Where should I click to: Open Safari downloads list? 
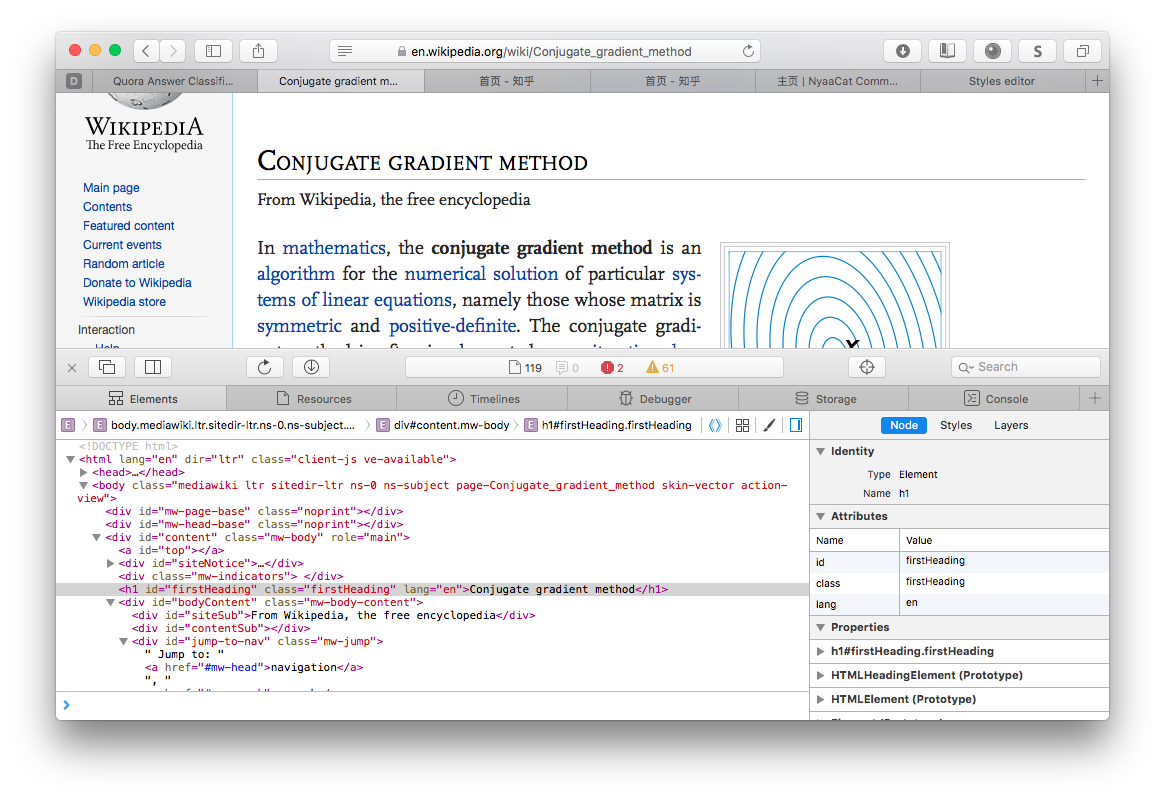click(902, 51)
